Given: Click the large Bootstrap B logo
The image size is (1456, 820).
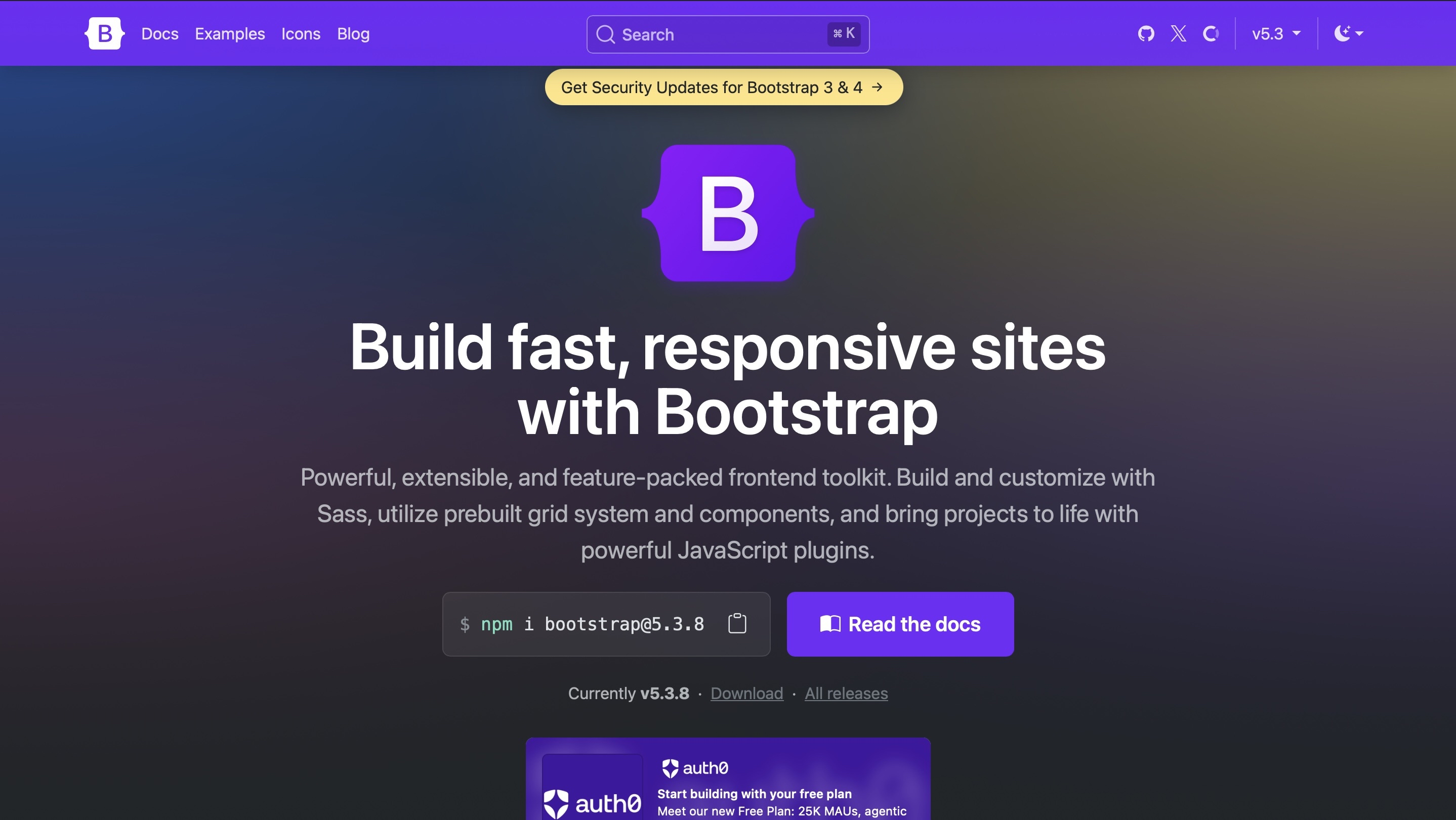Looking at the screenshot, I should [x=728, y=213].
